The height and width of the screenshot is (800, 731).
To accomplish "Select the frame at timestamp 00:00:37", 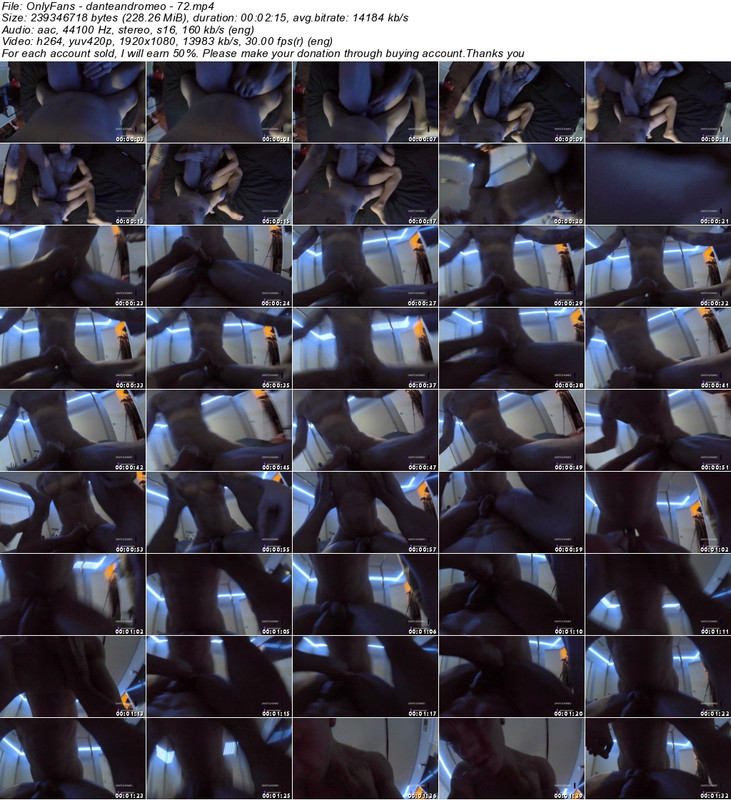I will (364, 347).
